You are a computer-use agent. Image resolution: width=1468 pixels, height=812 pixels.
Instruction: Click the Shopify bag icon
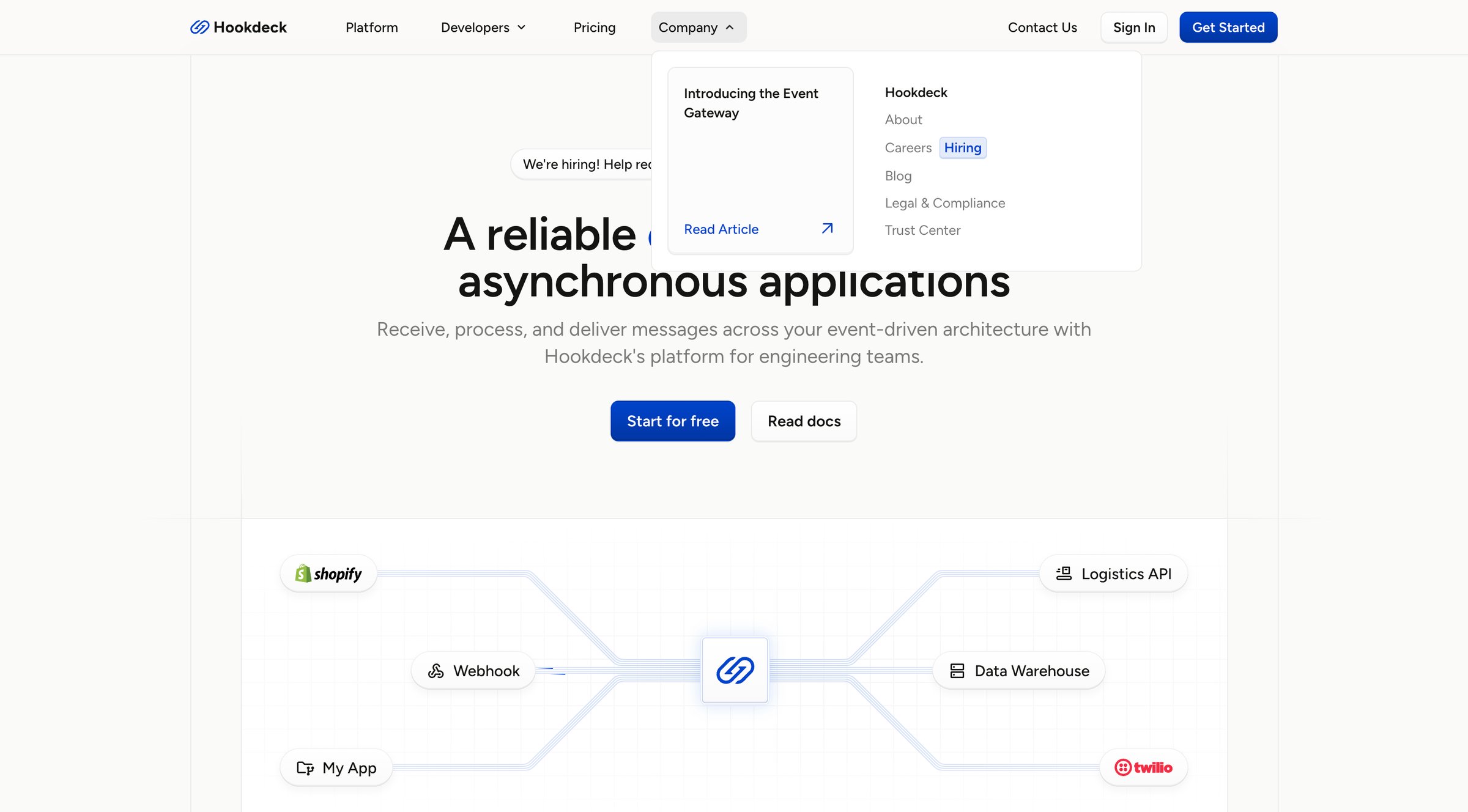[x=303, y=574]
